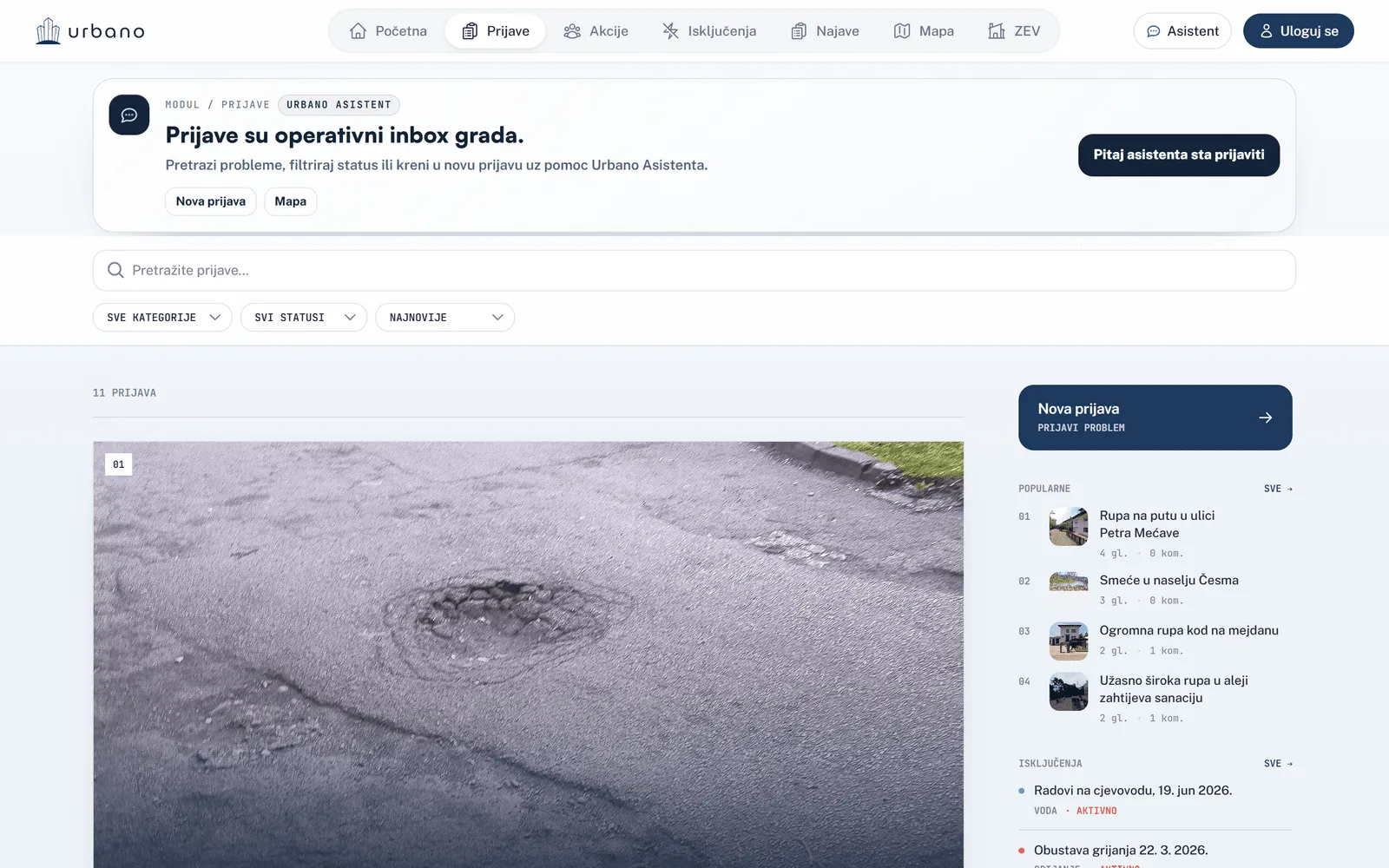Click the Urbano logo
The width and height of the screenshot is (1389, 868).
(x=90, y=31)
